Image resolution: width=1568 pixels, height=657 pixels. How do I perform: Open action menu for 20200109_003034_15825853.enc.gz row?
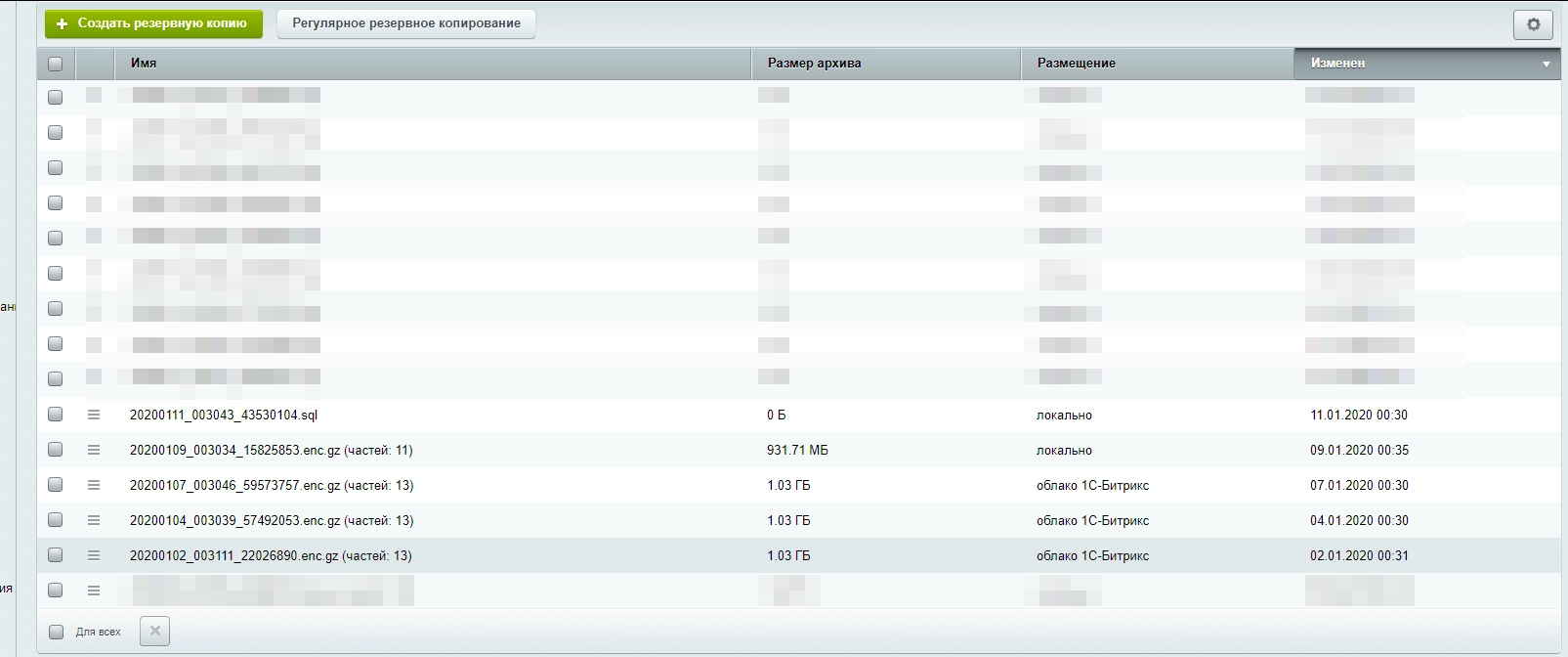[94, 450]
